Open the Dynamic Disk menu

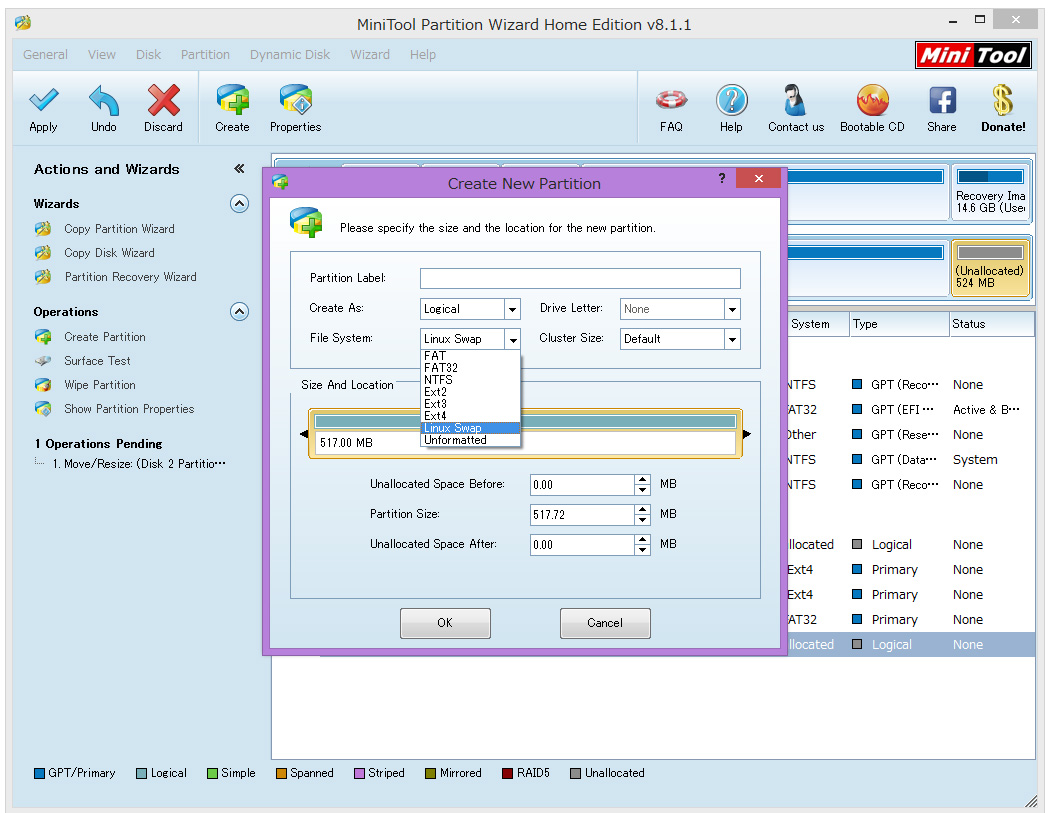pyautogui.click(x=290, y=55)
